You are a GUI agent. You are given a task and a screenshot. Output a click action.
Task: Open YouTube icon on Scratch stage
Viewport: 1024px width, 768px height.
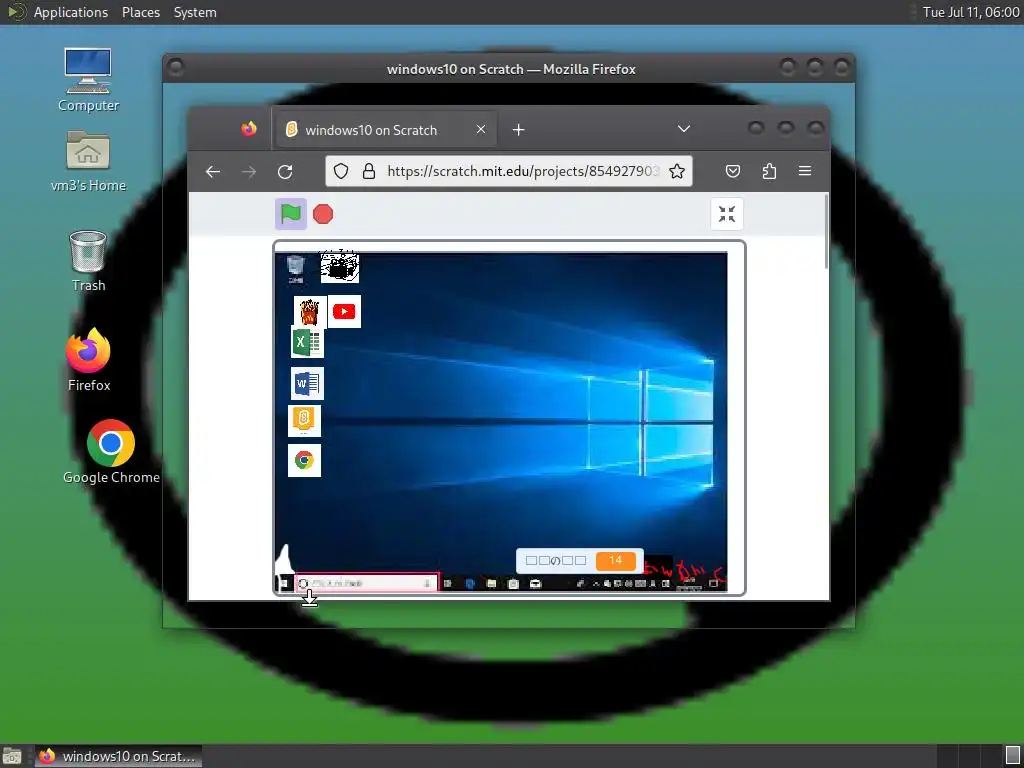pyautogui.click(x=344, y=312)
